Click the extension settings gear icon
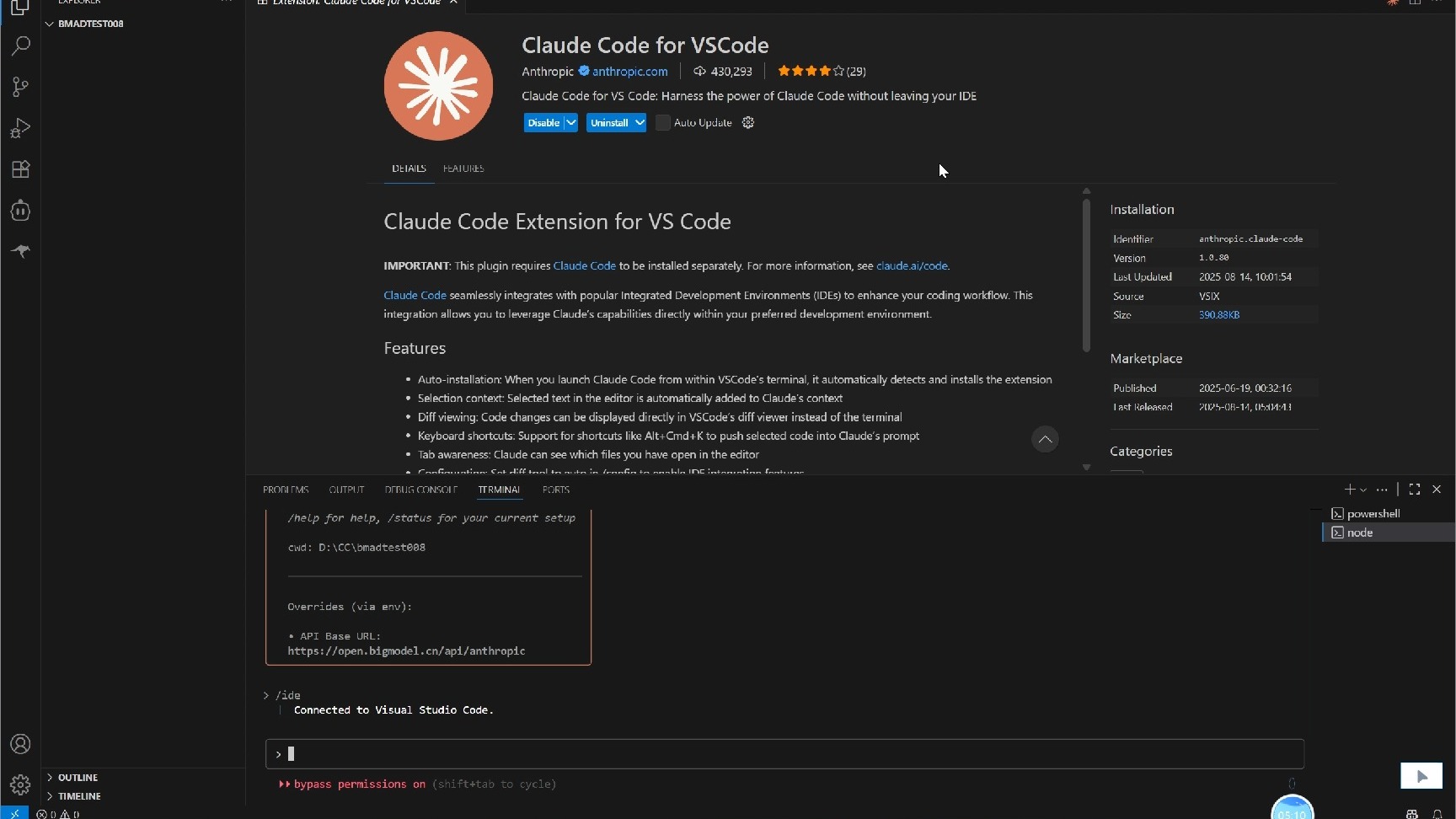The image size is (1456, 819). point(747,123)
